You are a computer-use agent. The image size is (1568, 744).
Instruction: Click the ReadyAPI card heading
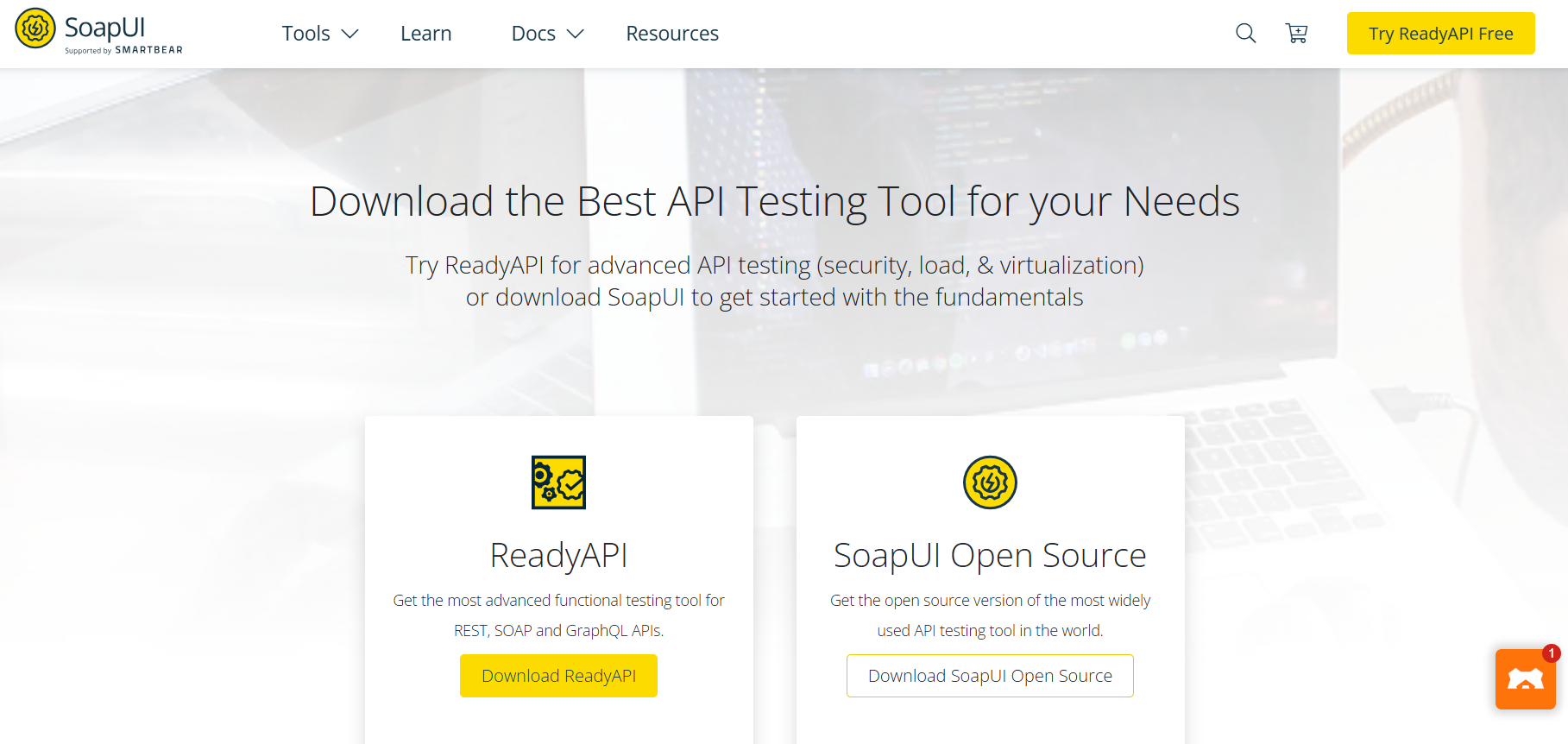coord(558,555)
